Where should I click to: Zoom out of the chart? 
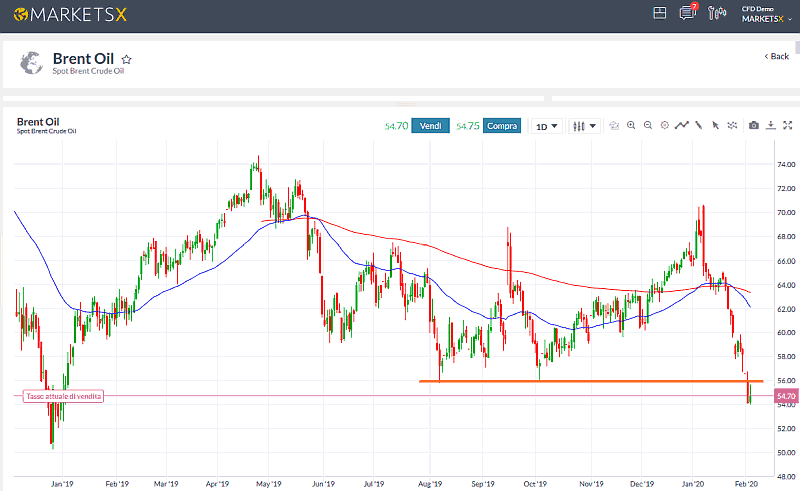tap(648, 126)
